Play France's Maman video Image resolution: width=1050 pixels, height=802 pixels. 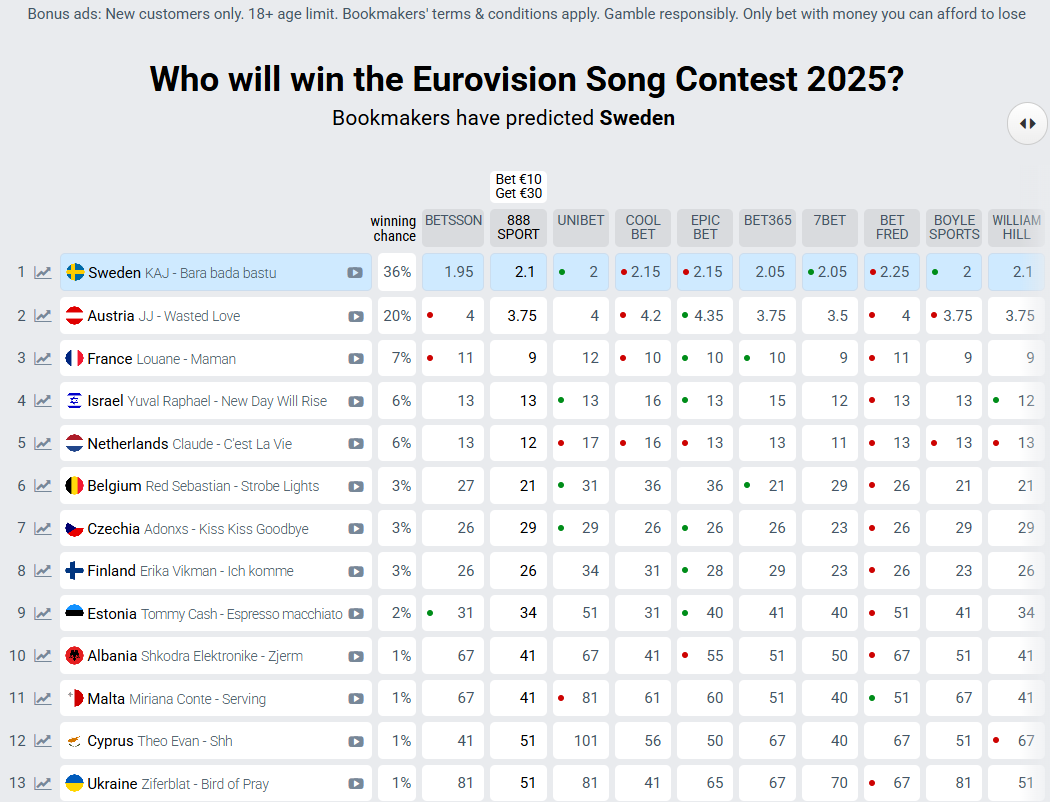pos(355,359)
